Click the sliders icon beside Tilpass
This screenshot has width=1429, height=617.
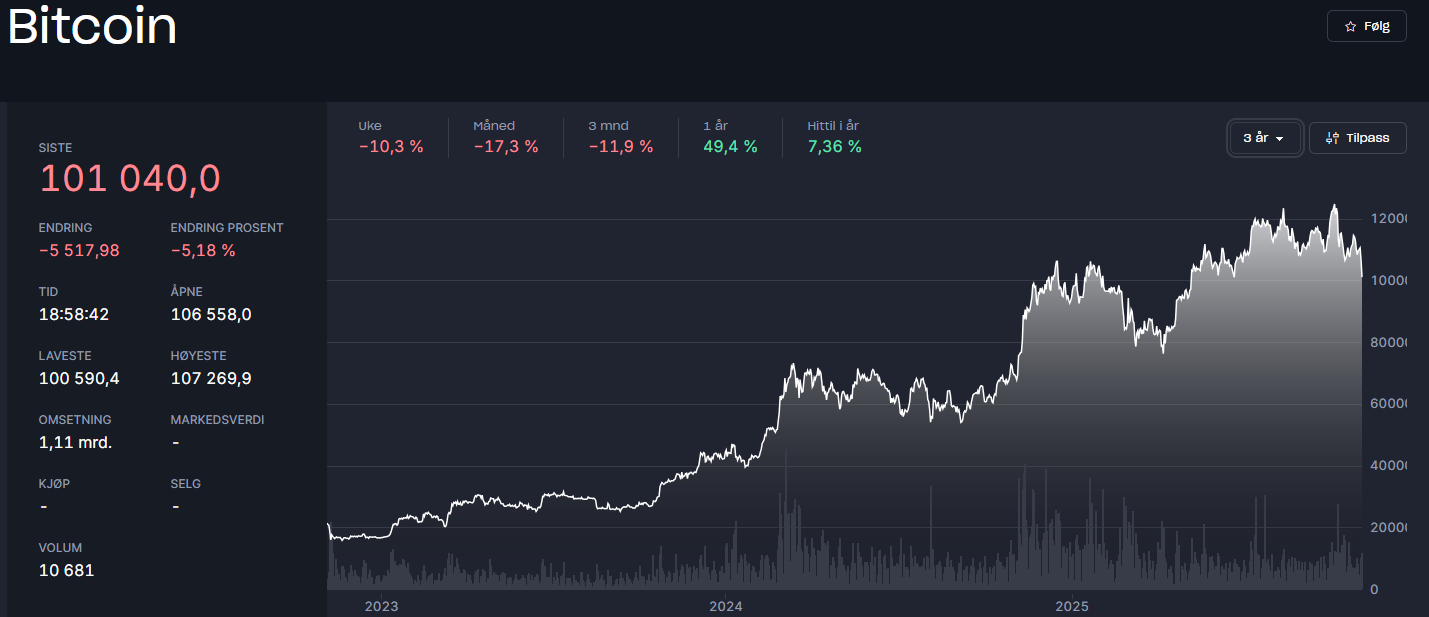(1331, 138)
